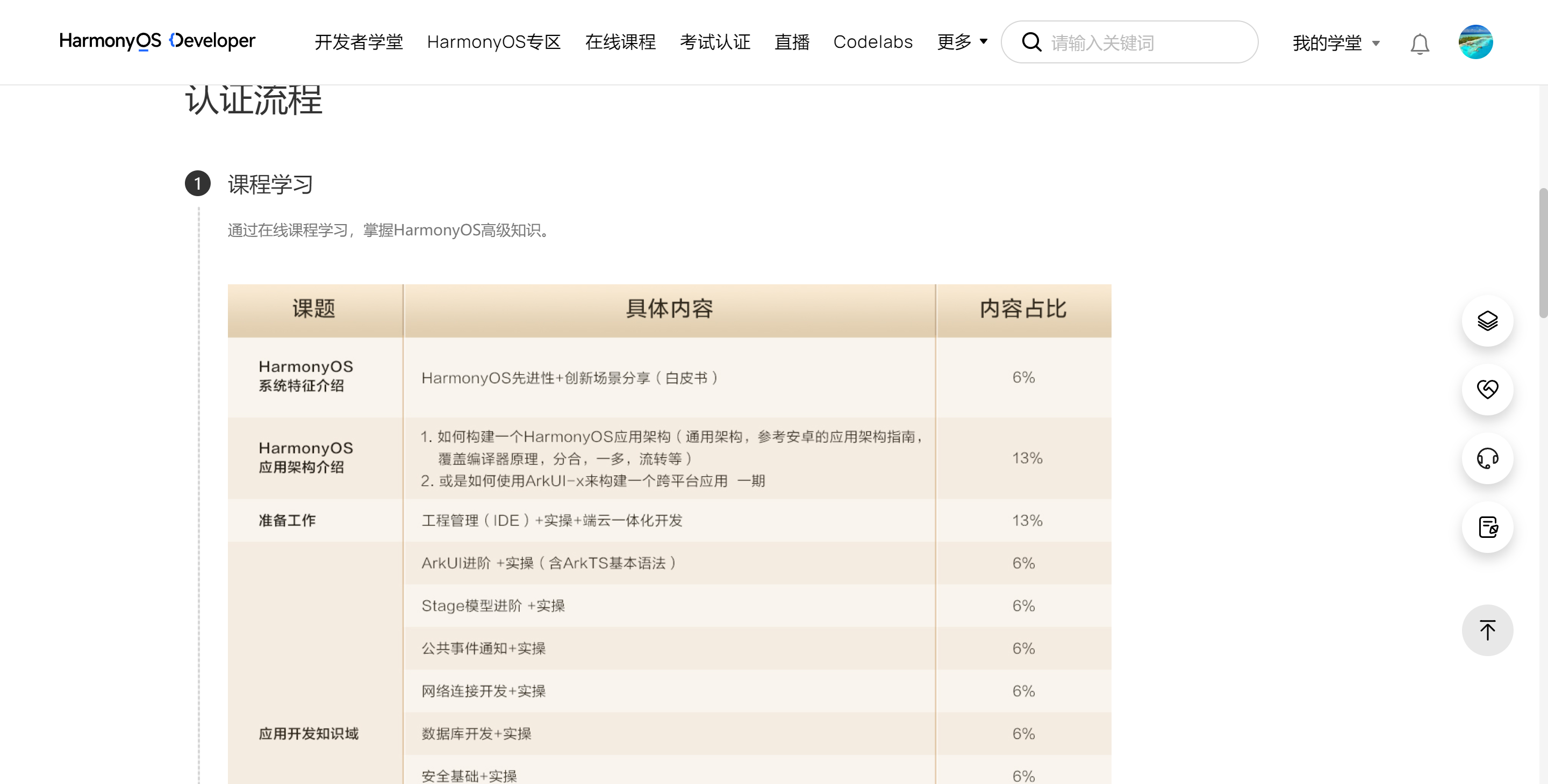Open 直播 navigation item
Image resolution: width=1548 pixels, height=784 pixels.
point(792,42)
